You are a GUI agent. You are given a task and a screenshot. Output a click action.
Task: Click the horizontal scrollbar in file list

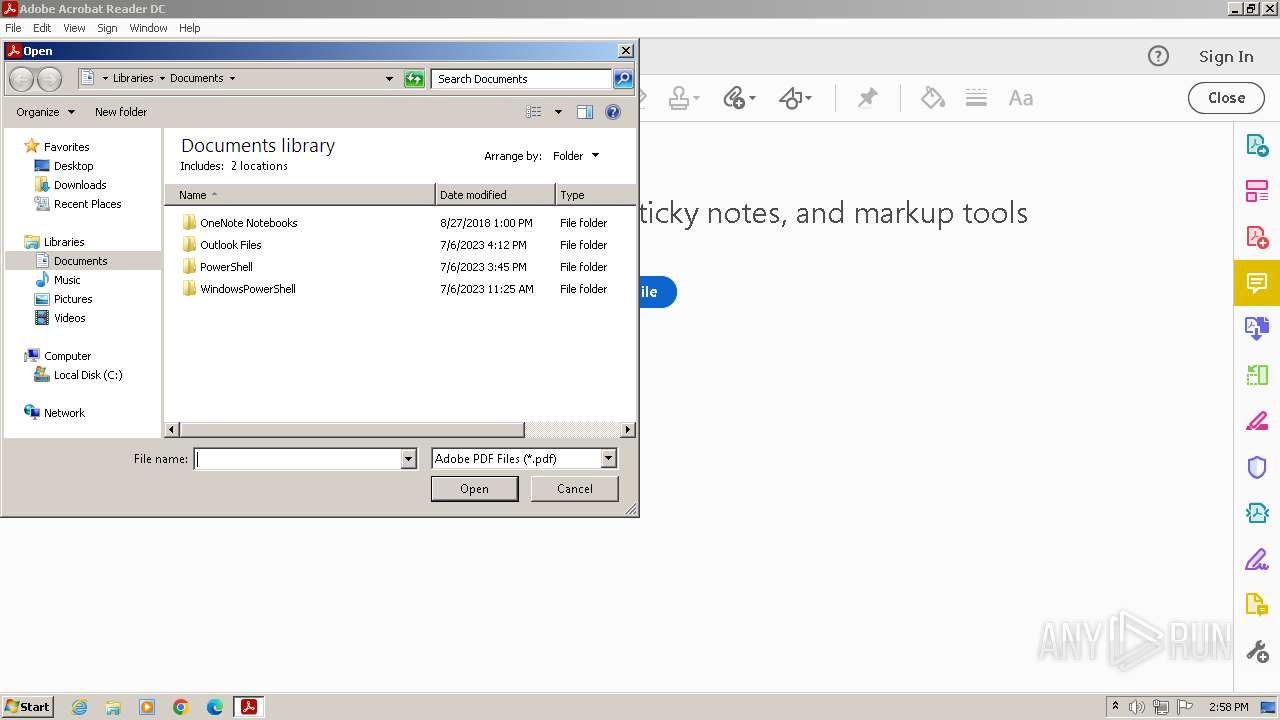pyautogui.click(x=352, y=430)
